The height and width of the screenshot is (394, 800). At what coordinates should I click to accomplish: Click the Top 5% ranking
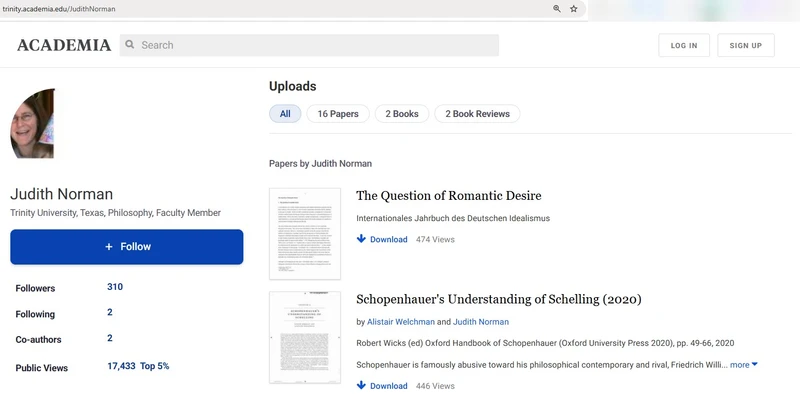click(x=155, y=366)
